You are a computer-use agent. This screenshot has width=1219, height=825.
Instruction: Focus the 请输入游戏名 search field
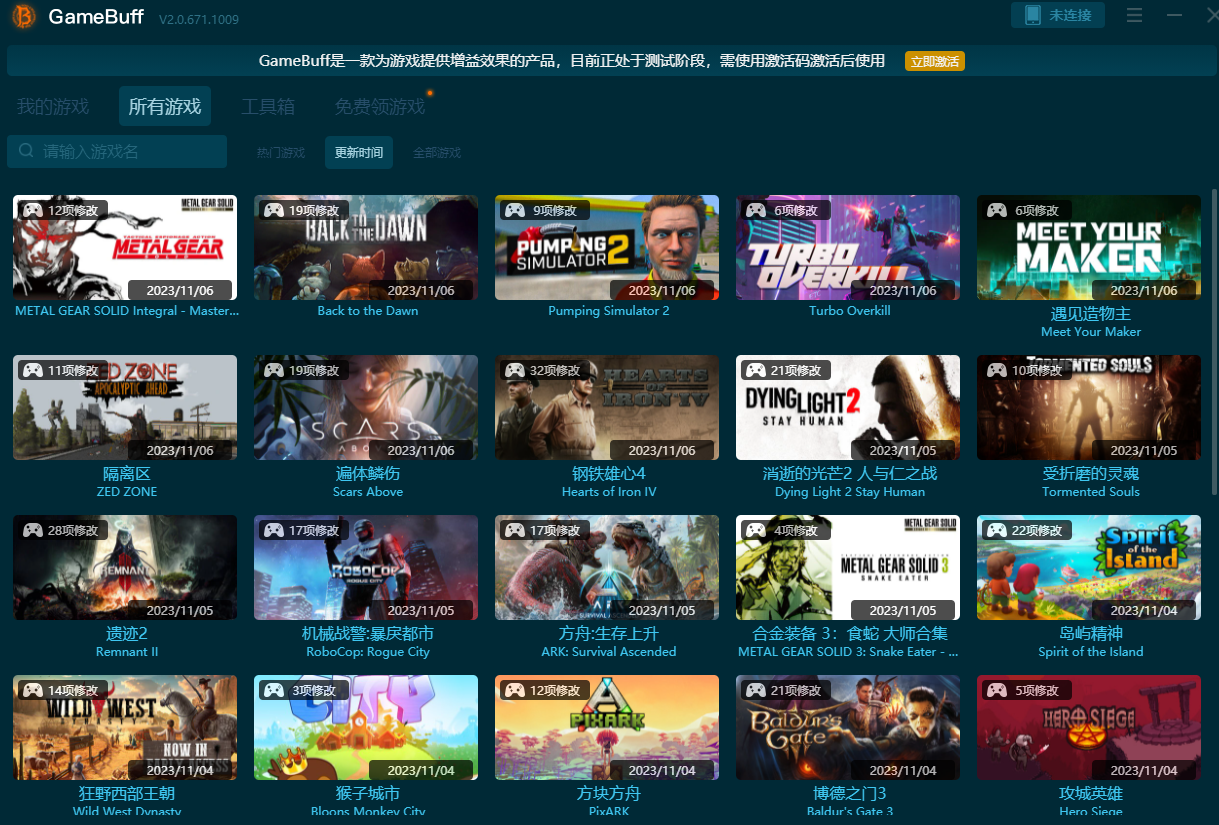pos(117,152)
